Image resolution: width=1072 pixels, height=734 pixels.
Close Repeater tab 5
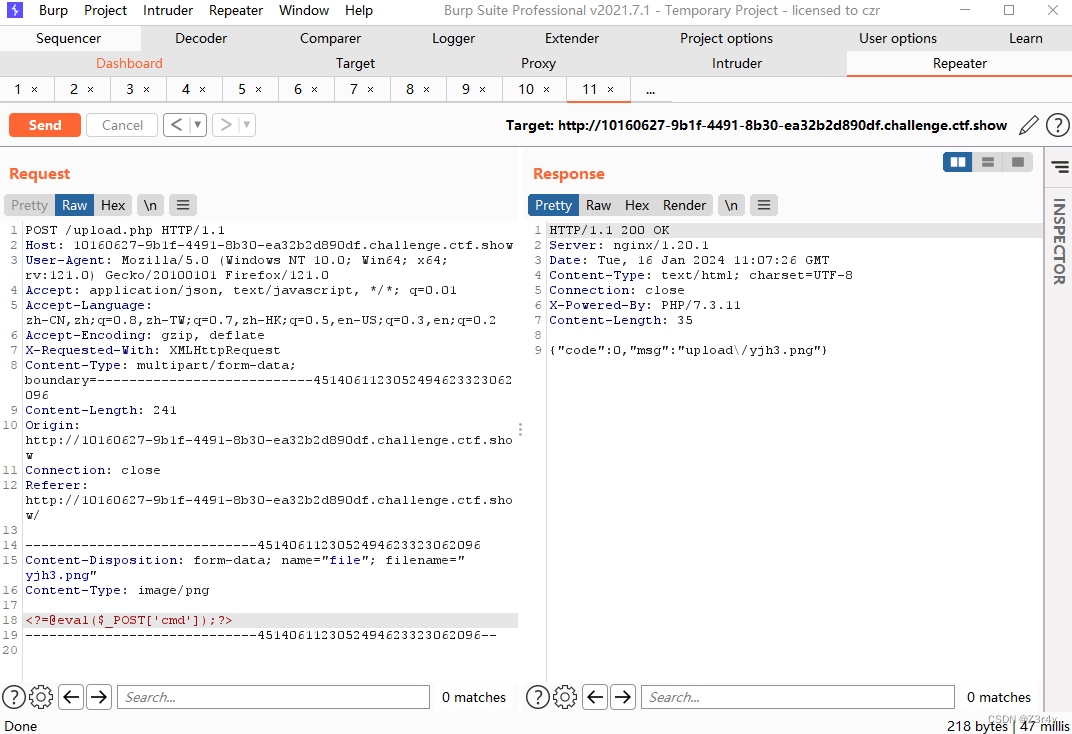[258, 90]
